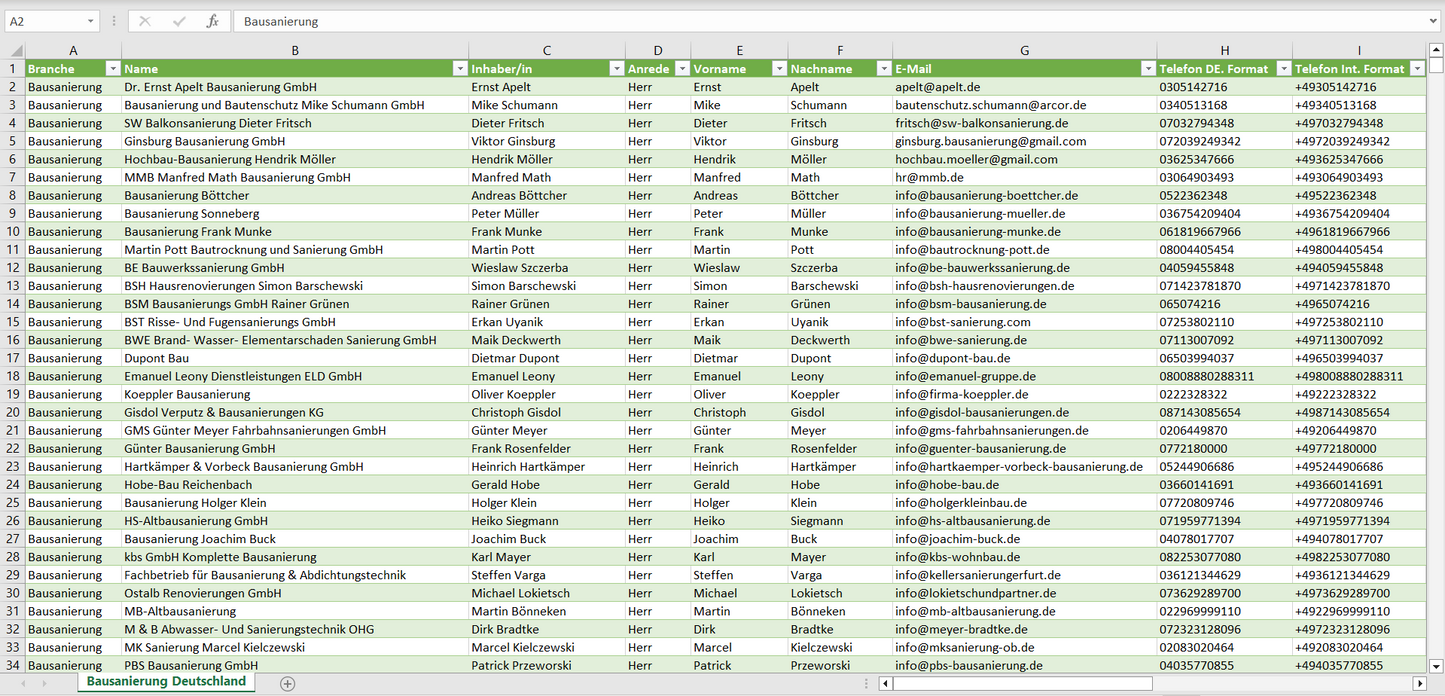Click the vertical scrollbar down arrow
Screen dimensions: 1445x696
(x=1436, y=665)
